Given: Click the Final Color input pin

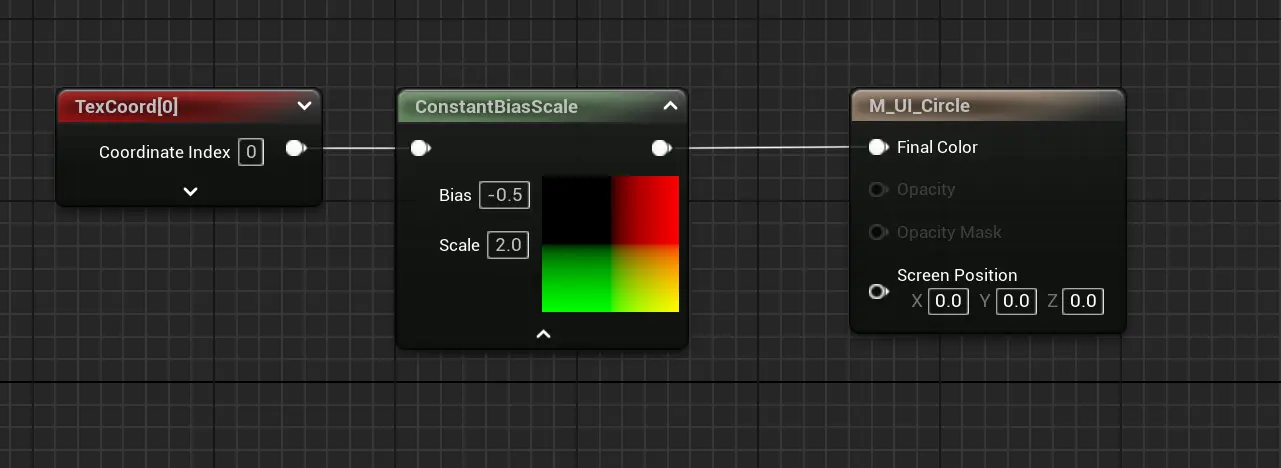Looking at the screenshot, I should [x=878, y=148].
